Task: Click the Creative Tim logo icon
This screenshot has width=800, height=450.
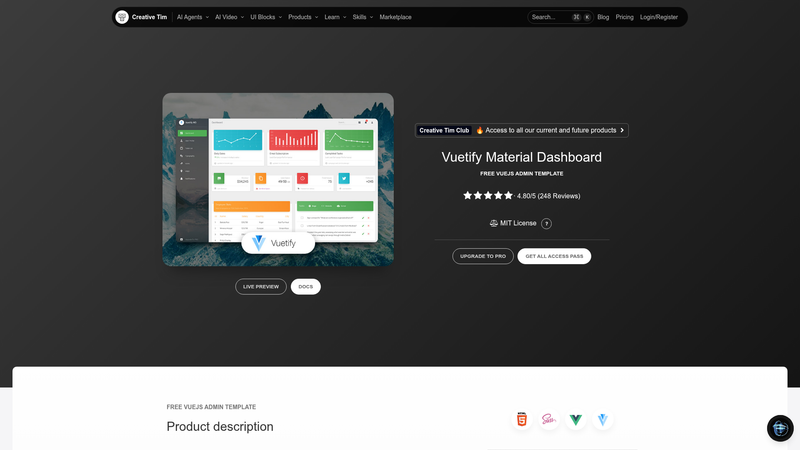Action: coord(121,17)
